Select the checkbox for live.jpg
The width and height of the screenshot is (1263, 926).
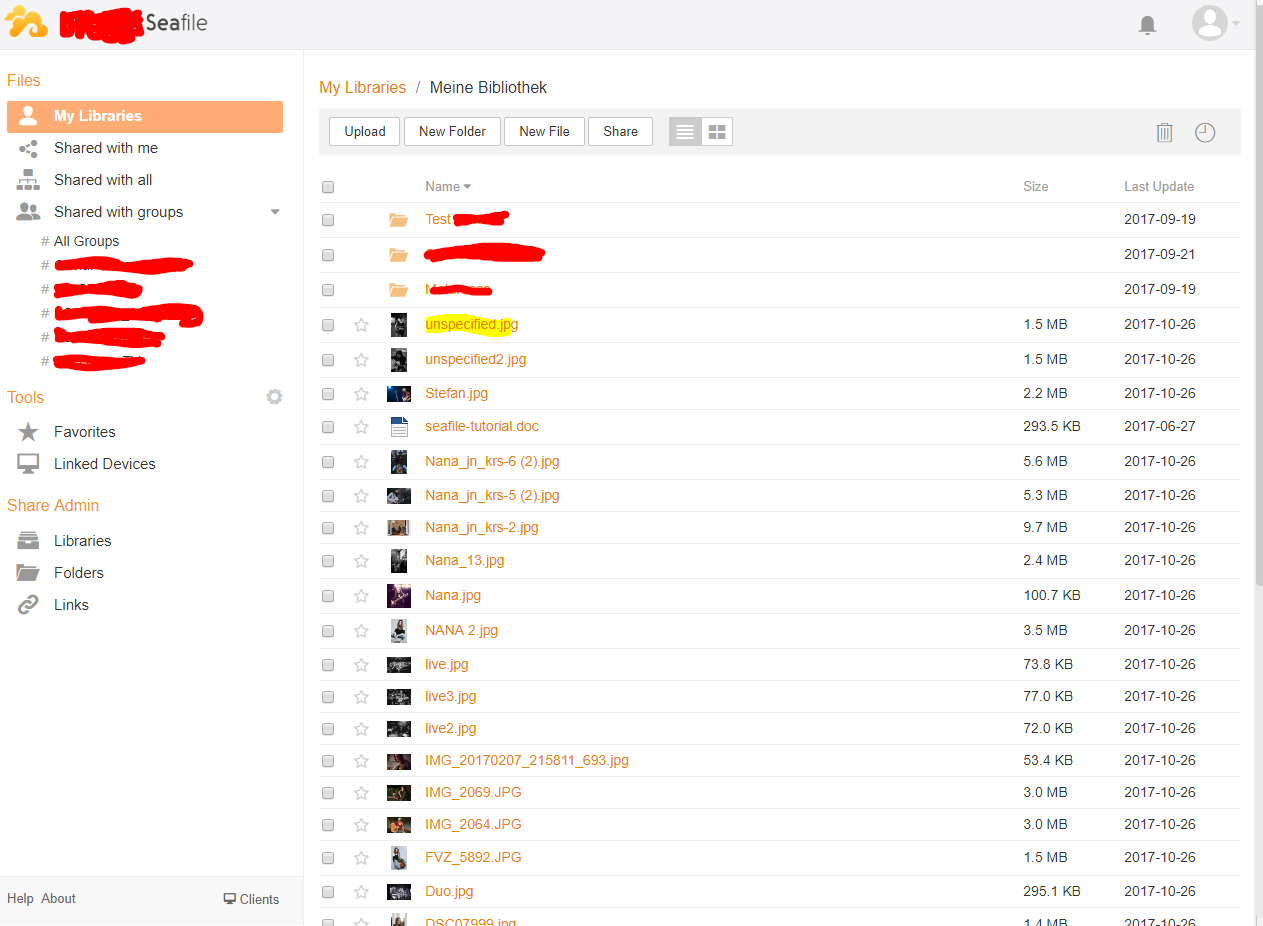pos(328,665)
